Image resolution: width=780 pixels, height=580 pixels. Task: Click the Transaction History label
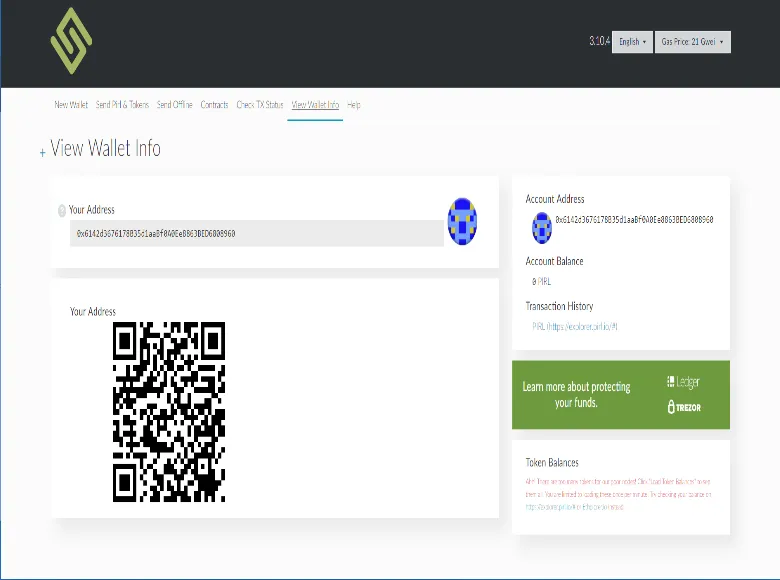tap(559, 306)
